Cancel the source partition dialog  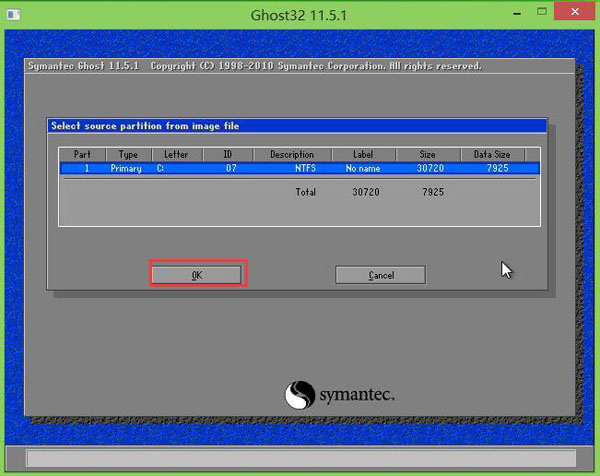380,275
